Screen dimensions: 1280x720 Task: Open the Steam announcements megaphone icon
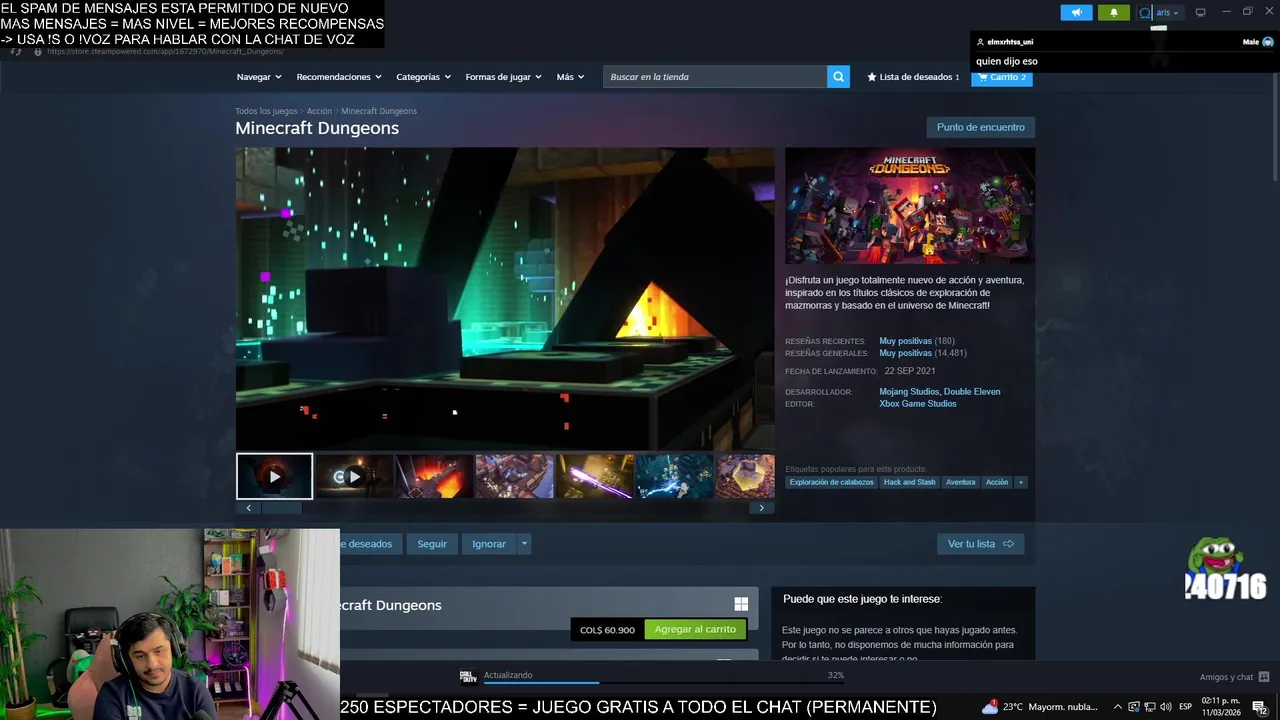(x=1076, y=12)
